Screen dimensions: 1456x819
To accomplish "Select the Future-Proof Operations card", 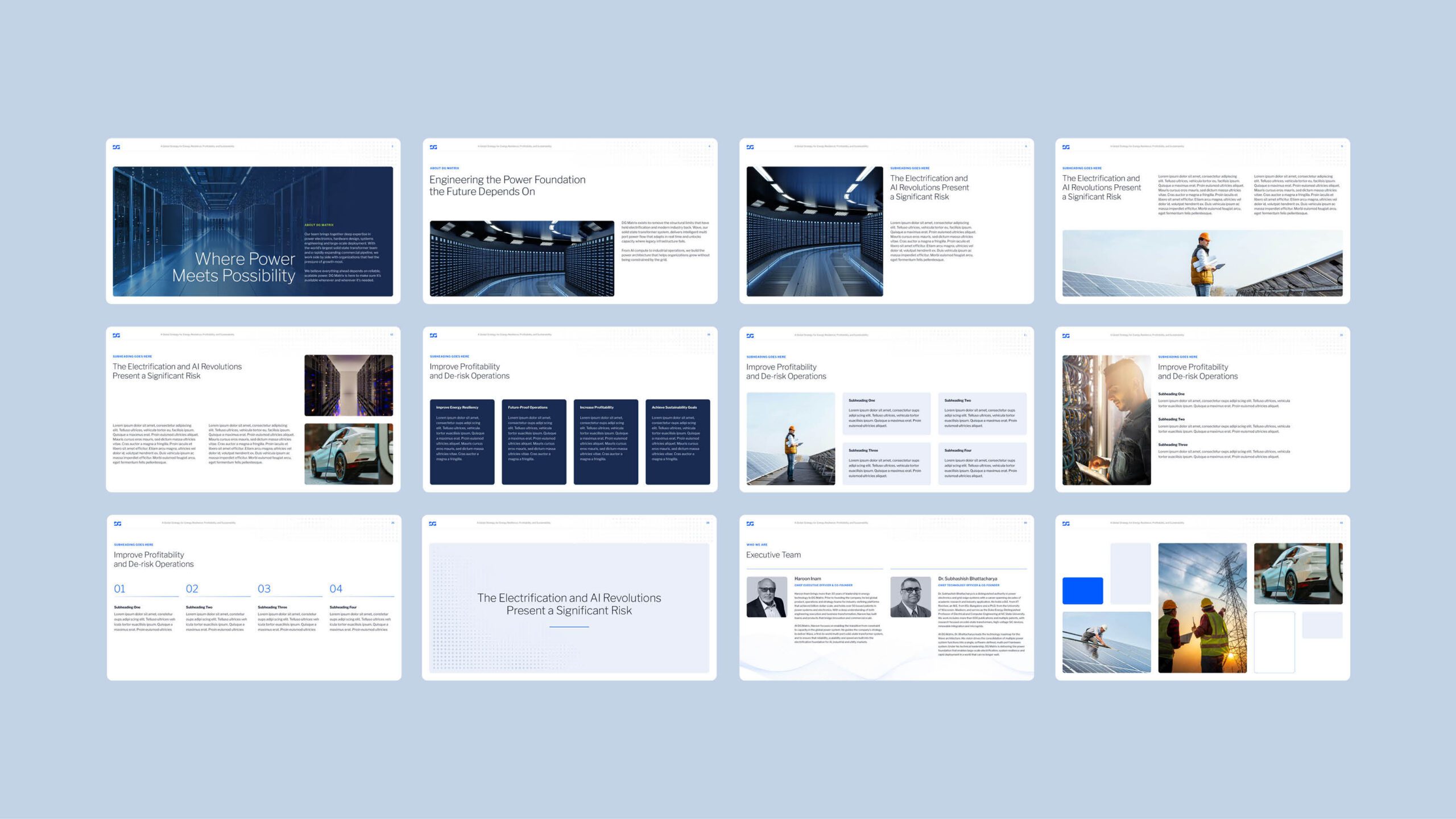I will tap(533, 442).
